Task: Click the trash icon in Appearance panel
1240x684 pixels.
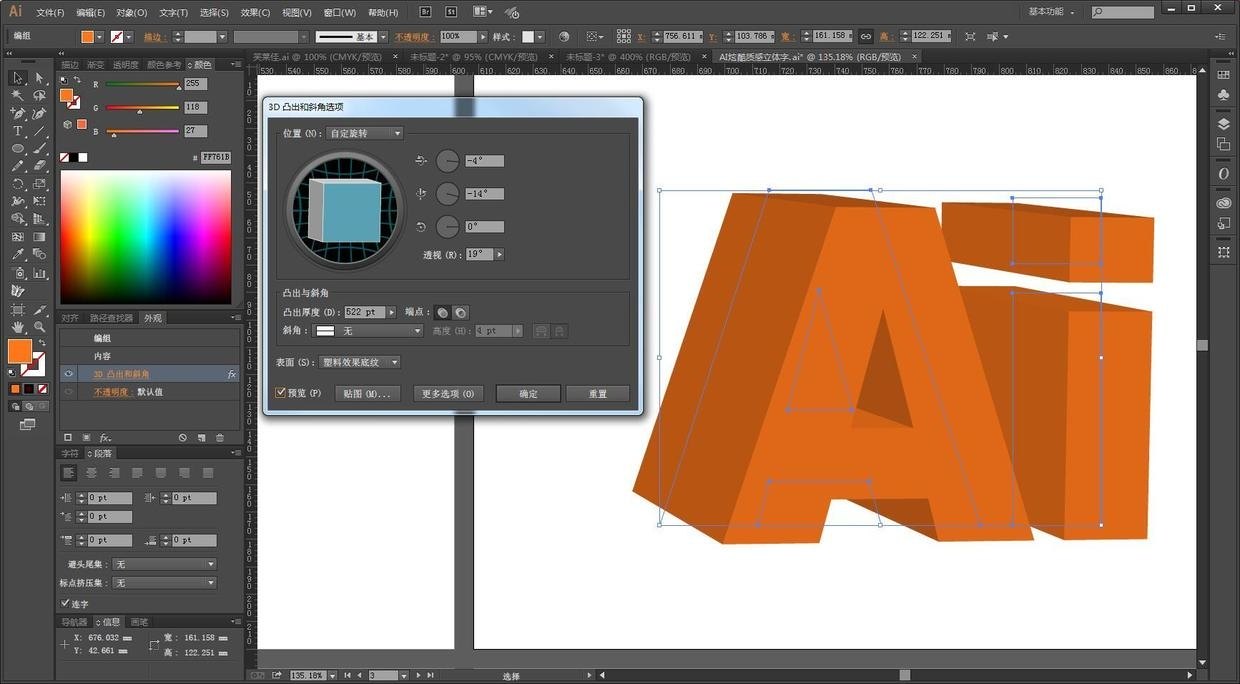Action: [220, 438]
